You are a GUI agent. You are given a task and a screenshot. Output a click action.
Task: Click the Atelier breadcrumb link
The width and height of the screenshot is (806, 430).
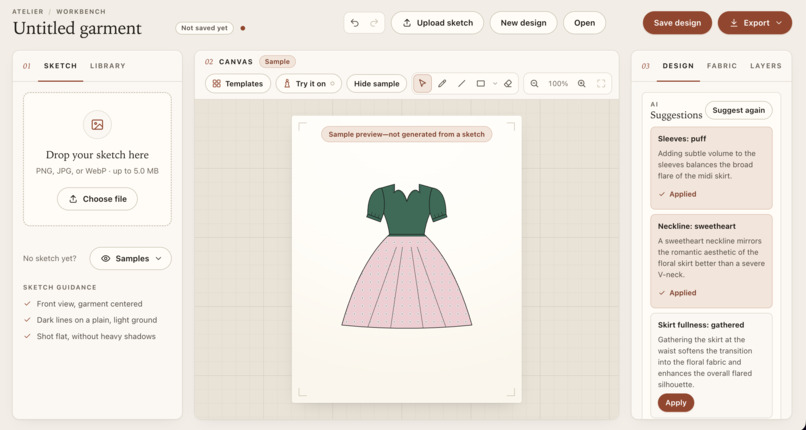click(x=28, y=11)
